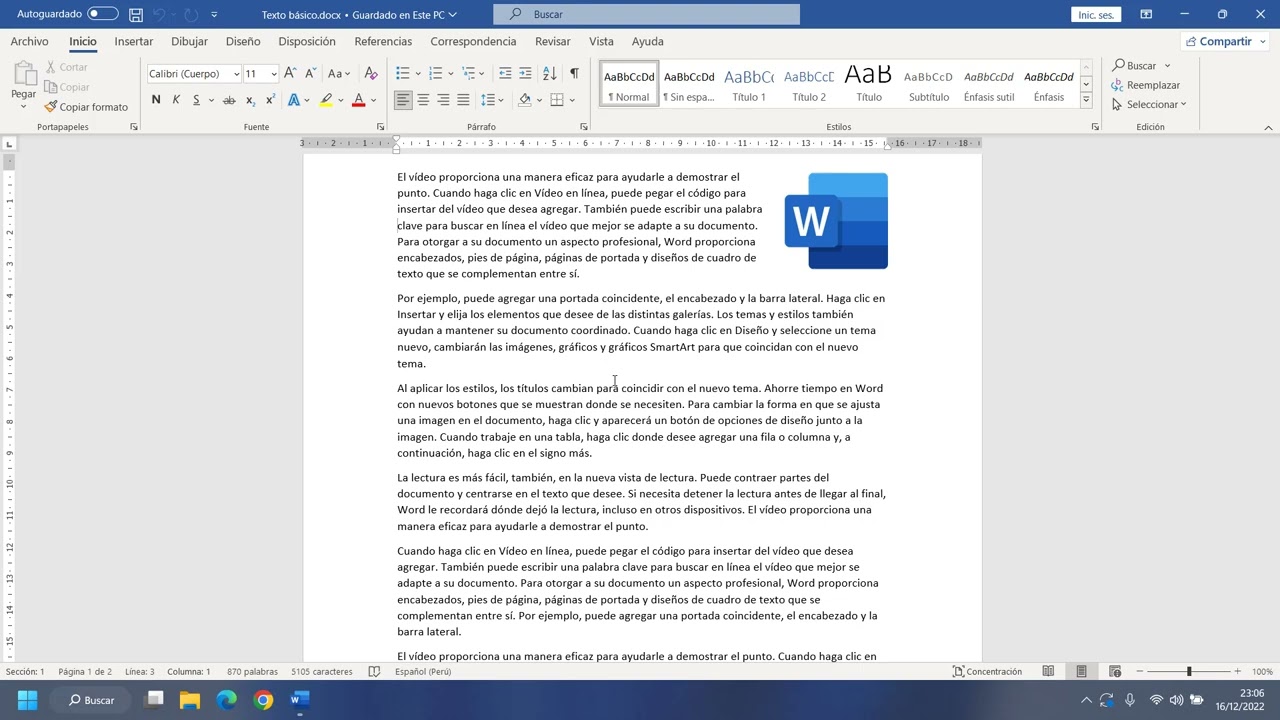The width and height of the screenshot is (1280, 720).
Task: Click the font color red A swatch
Action: click(358, 100)
